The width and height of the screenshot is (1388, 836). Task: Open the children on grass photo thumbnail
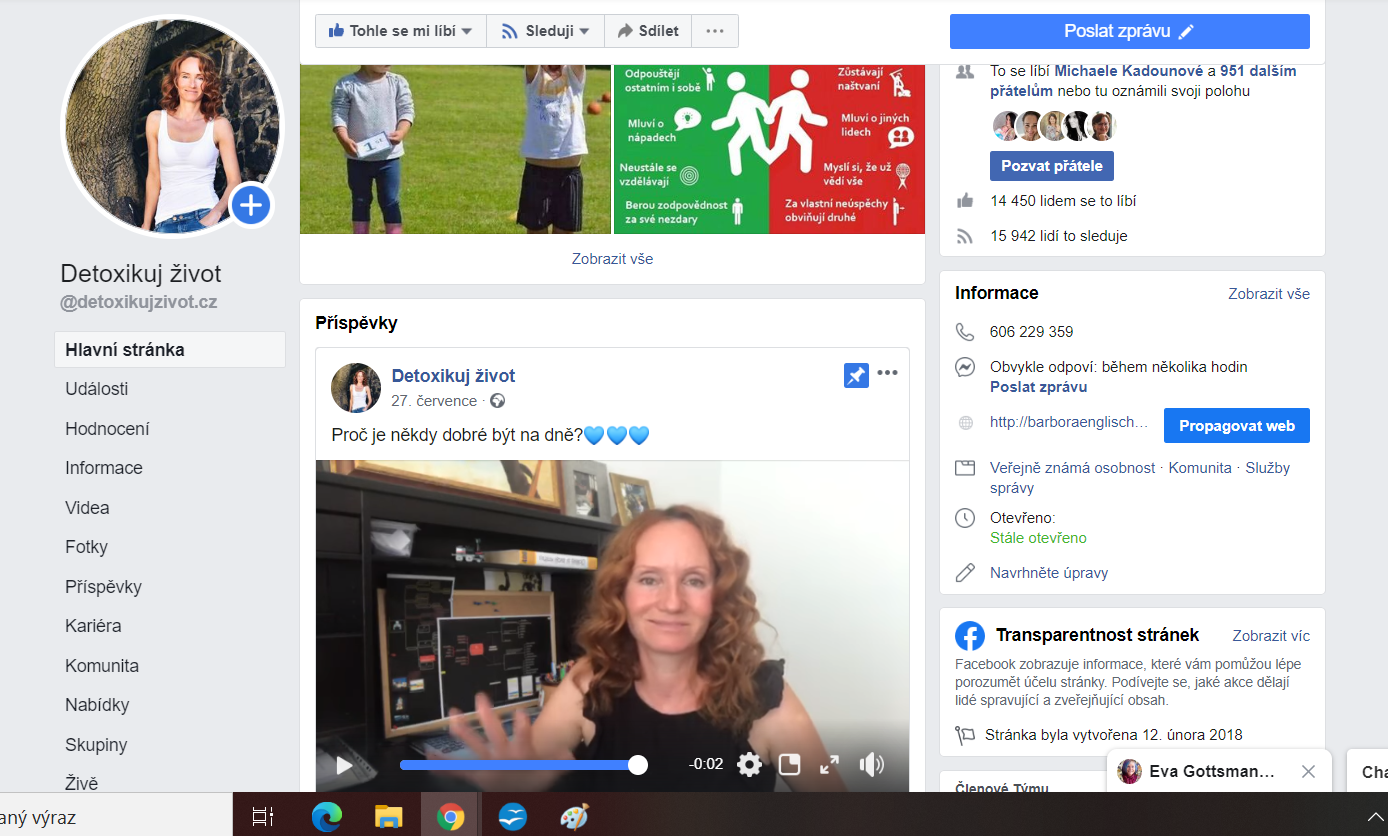click(x=455, y=149)
